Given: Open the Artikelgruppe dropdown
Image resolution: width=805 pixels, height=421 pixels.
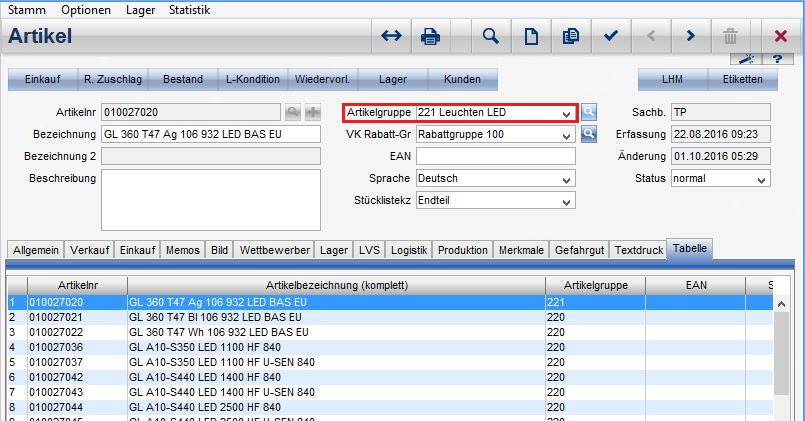Looking at the screenshot, I should coord(567,113).
